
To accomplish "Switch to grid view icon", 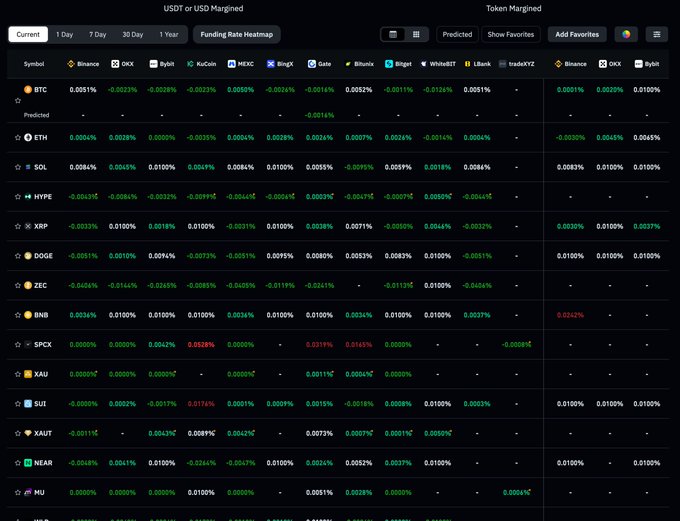I will (416, 34).
